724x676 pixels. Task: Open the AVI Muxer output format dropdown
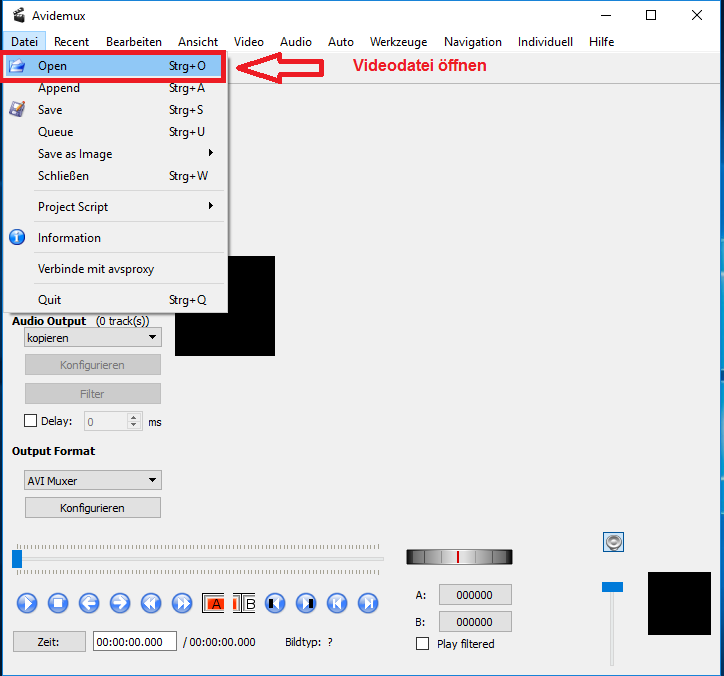pyautogui.click(x=93, y=481)
